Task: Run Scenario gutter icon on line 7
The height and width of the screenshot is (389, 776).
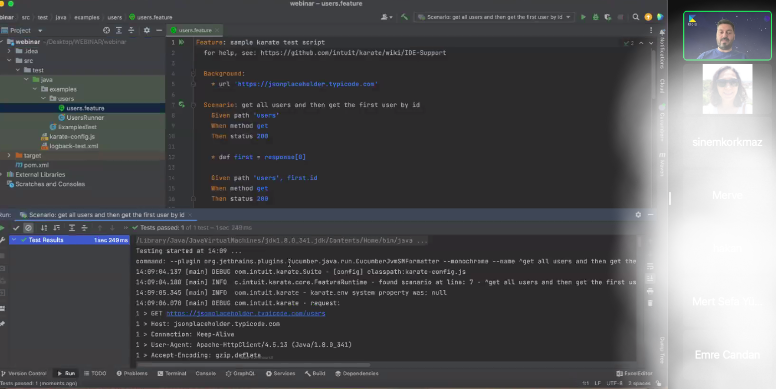Action: tap(182, 104)
